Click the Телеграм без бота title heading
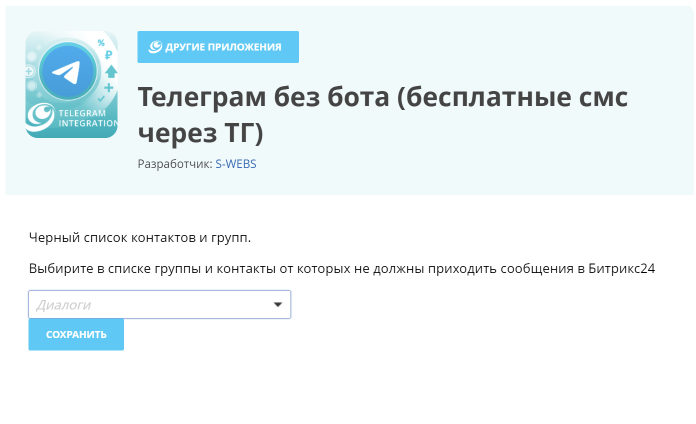 383,115
